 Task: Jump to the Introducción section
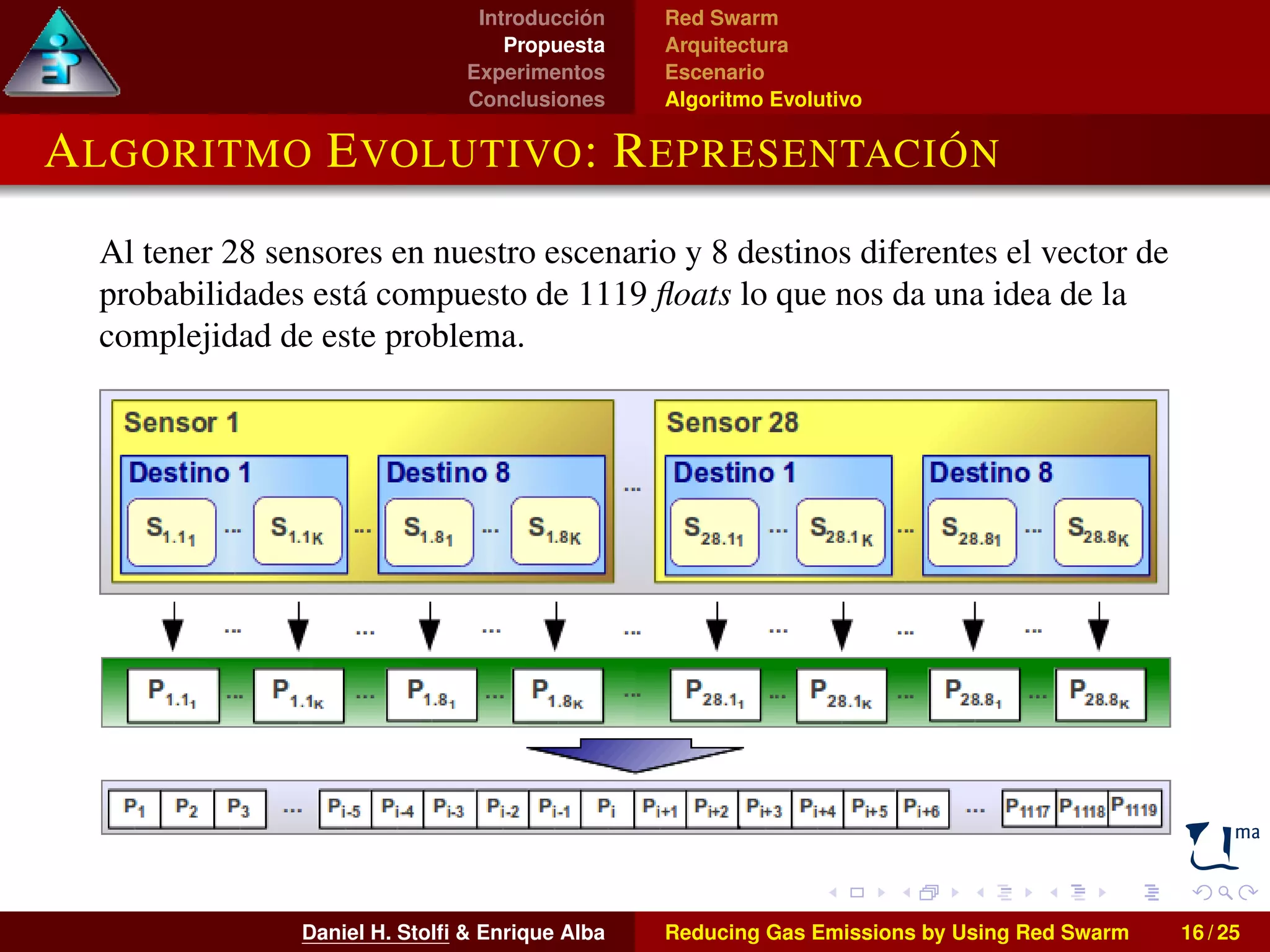541,18
